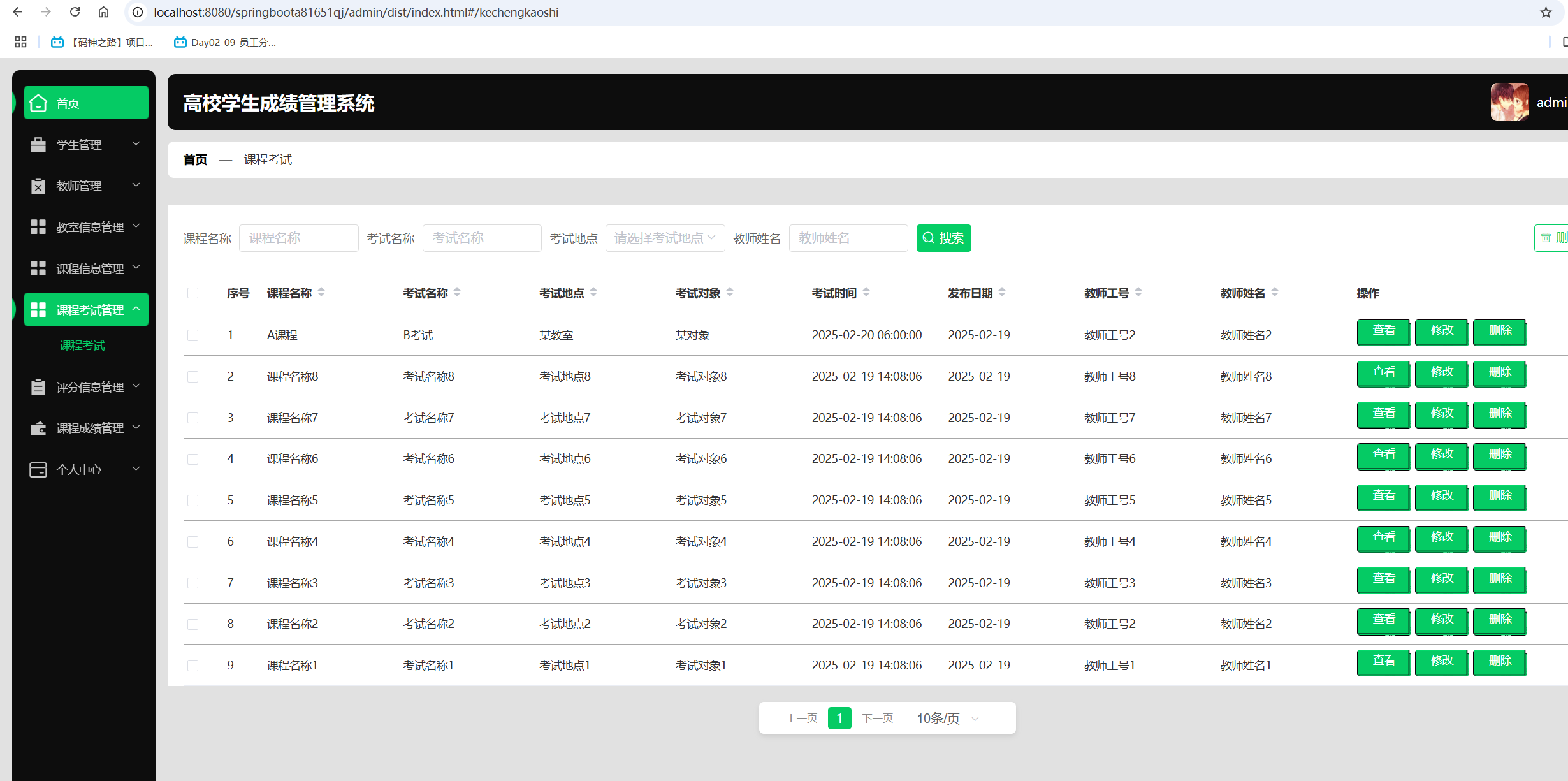Viewport: 1568px width, 781px height.
Task: Open 学生管理 menu label
Action: coord(79,145)
